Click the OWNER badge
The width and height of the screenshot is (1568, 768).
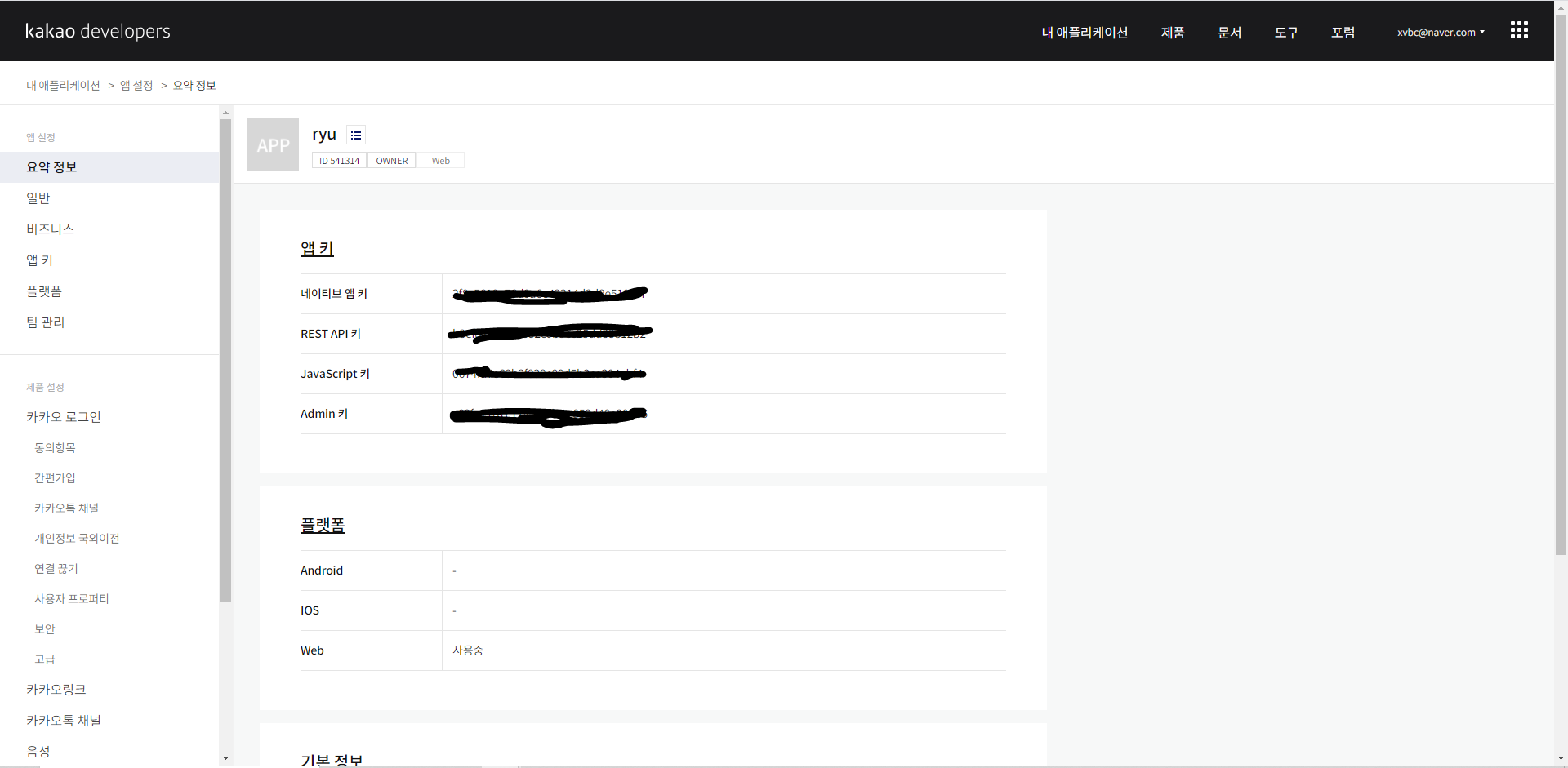coord(392,161)
